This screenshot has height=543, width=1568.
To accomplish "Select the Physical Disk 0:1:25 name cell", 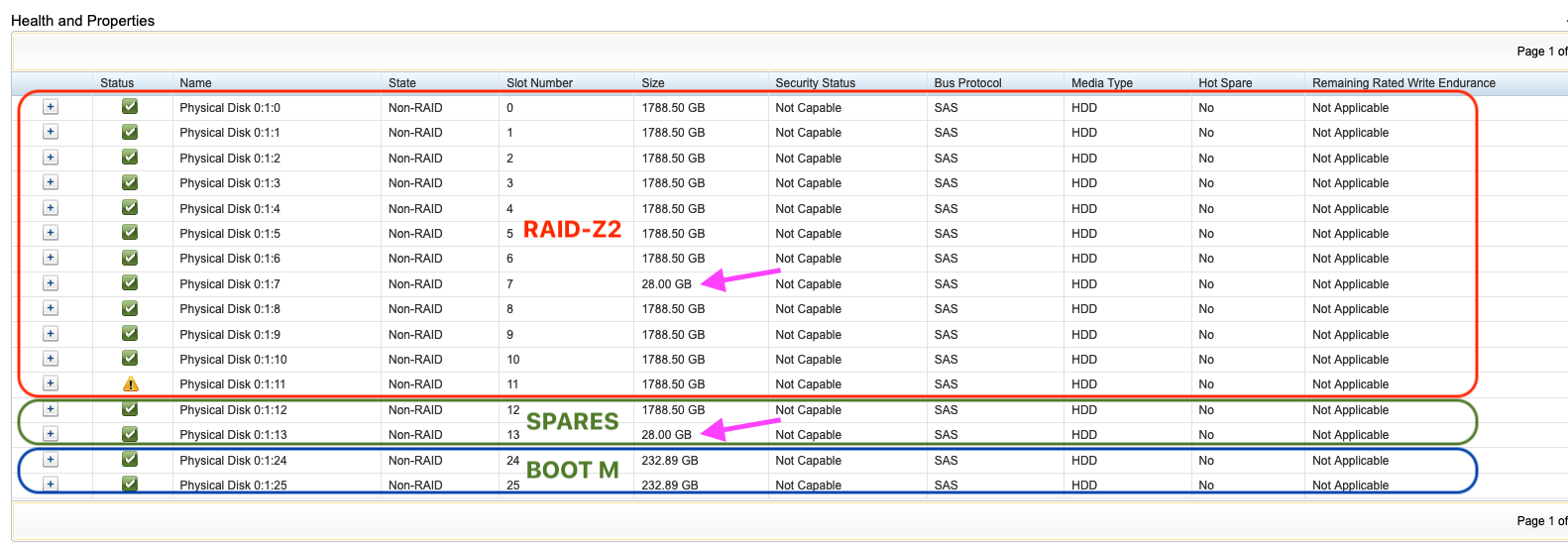I will tap(233, 486).
